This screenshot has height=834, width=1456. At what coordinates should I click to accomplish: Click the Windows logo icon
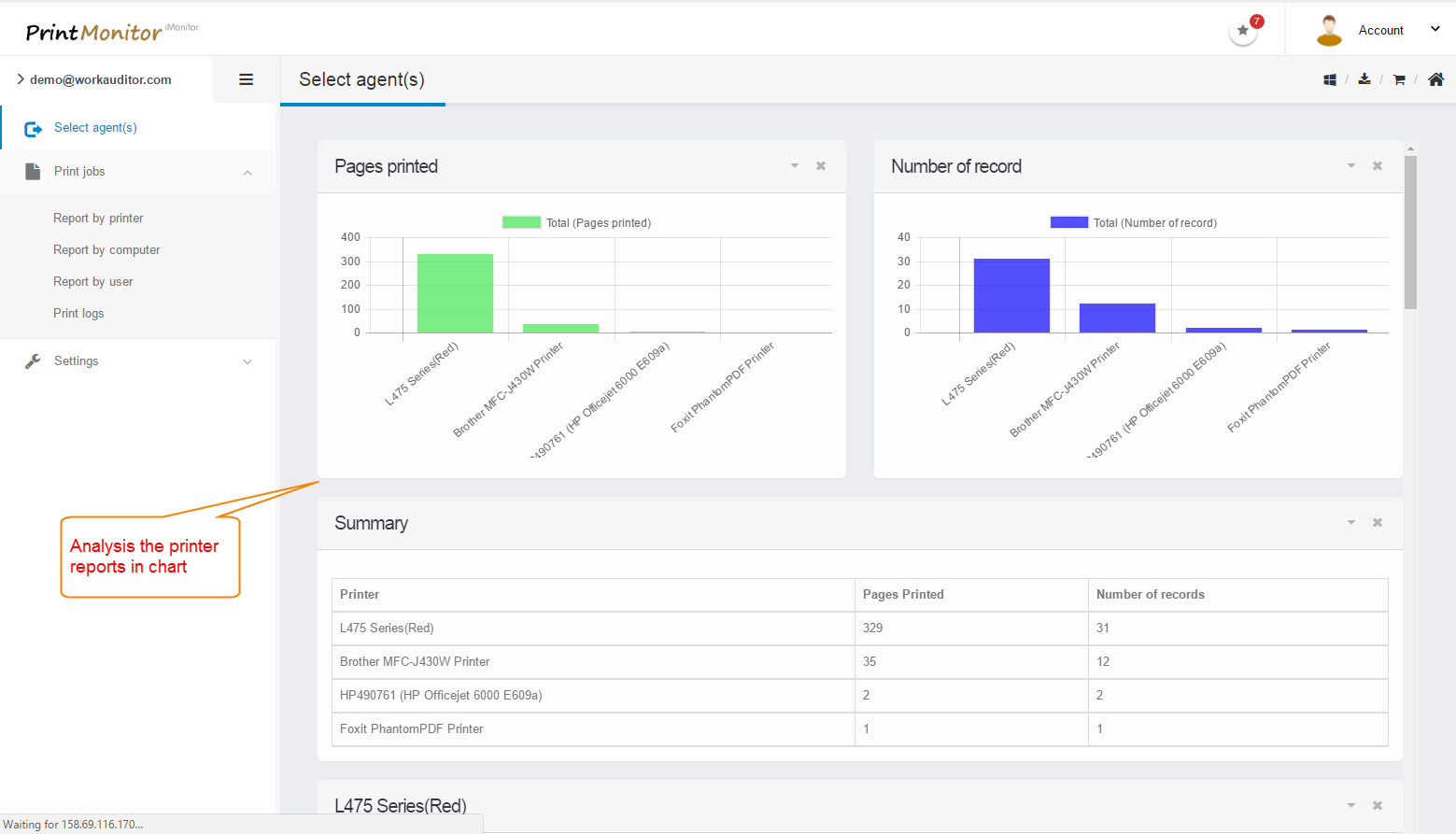[1330, 80]
